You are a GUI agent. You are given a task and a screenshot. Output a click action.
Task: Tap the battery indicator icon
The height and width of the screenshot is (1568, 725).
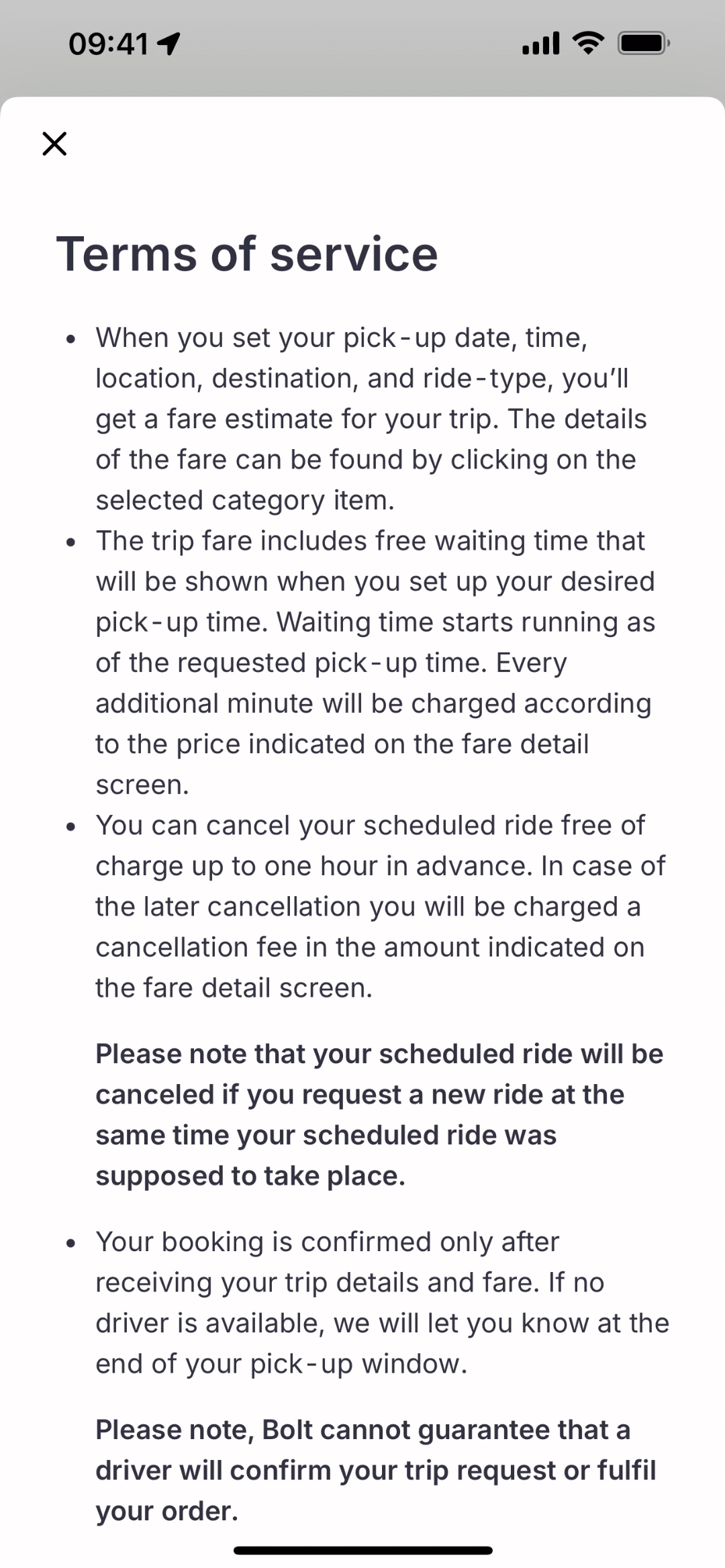643,44
